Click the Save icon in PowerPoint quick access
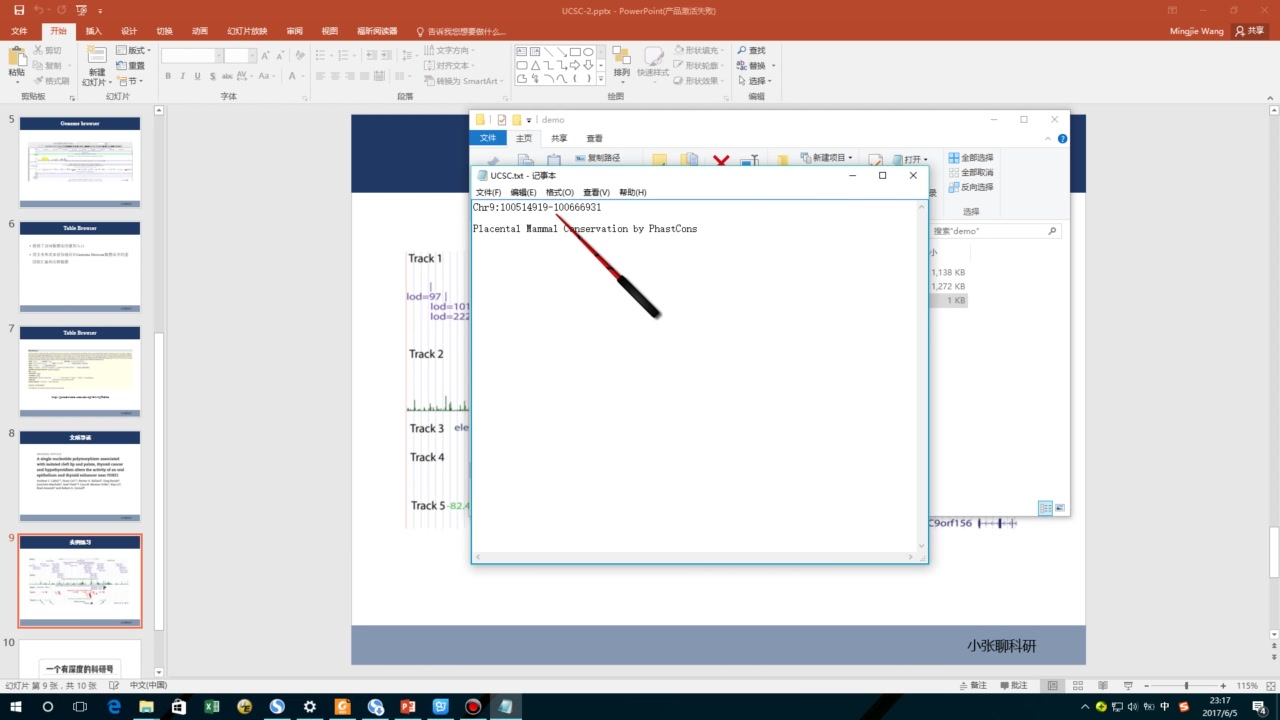This screenshot has height=720, width=1280. [17, 10]
